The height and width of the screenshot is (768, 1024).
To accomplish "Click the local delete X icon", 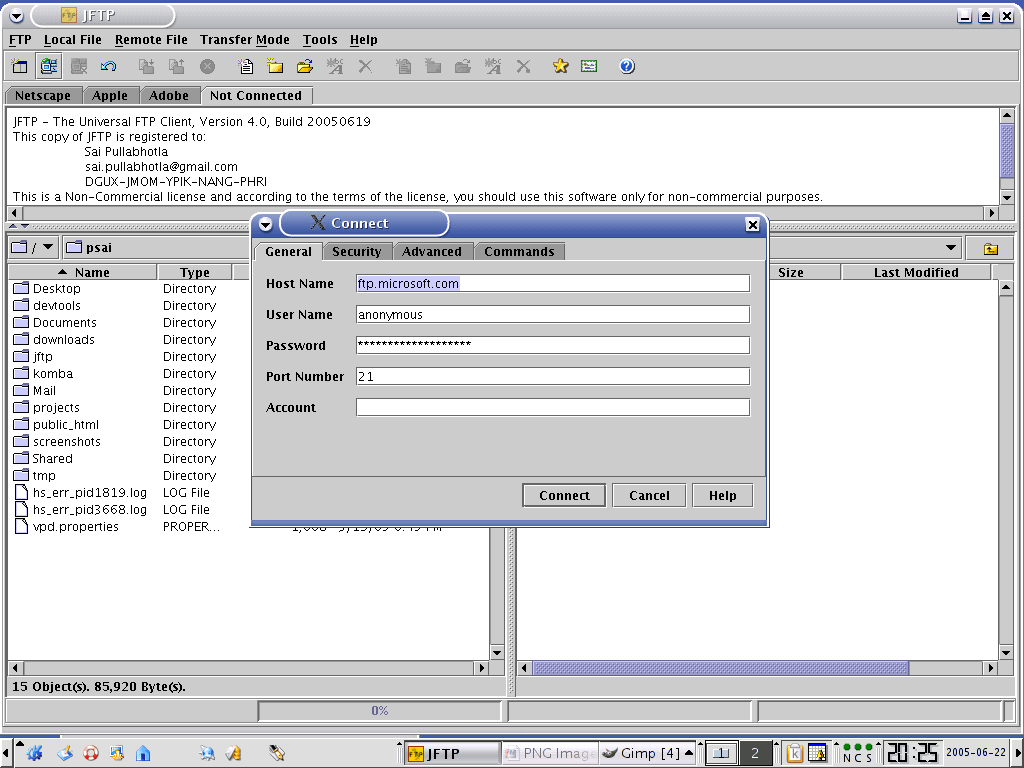I will [365, 66].
